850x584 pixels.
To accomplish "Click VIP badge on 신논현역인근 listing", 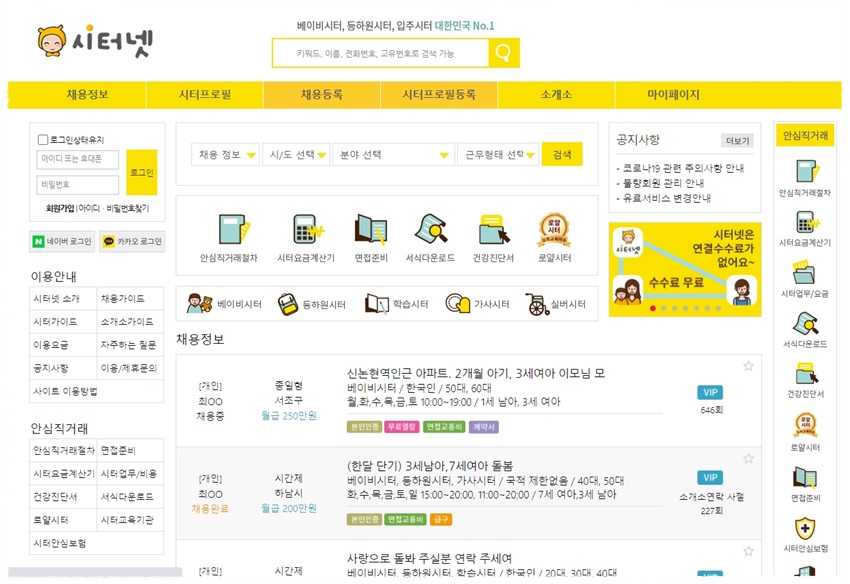I will [x=710, y=393].
